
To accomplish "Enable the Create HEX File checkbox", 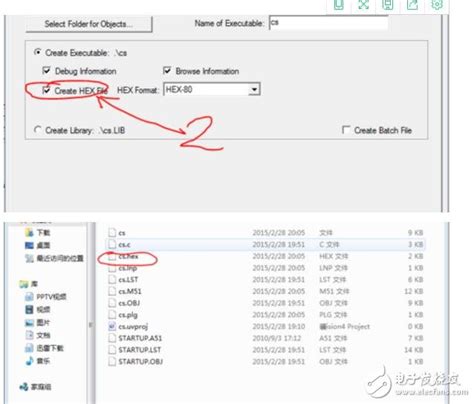I will [46, 90].
